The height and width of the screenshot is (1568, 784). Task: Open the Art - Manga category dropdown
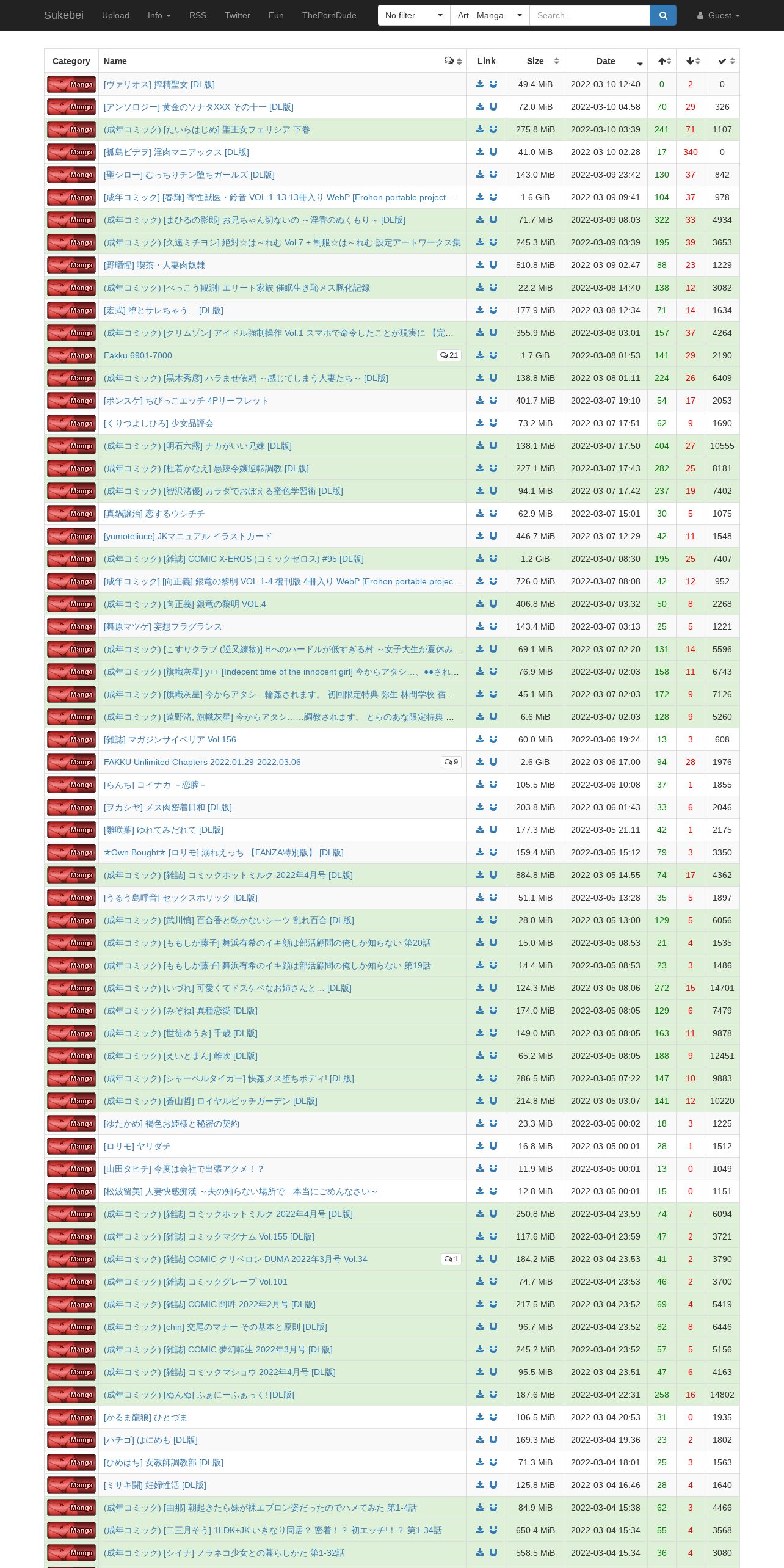coord(490,15)
